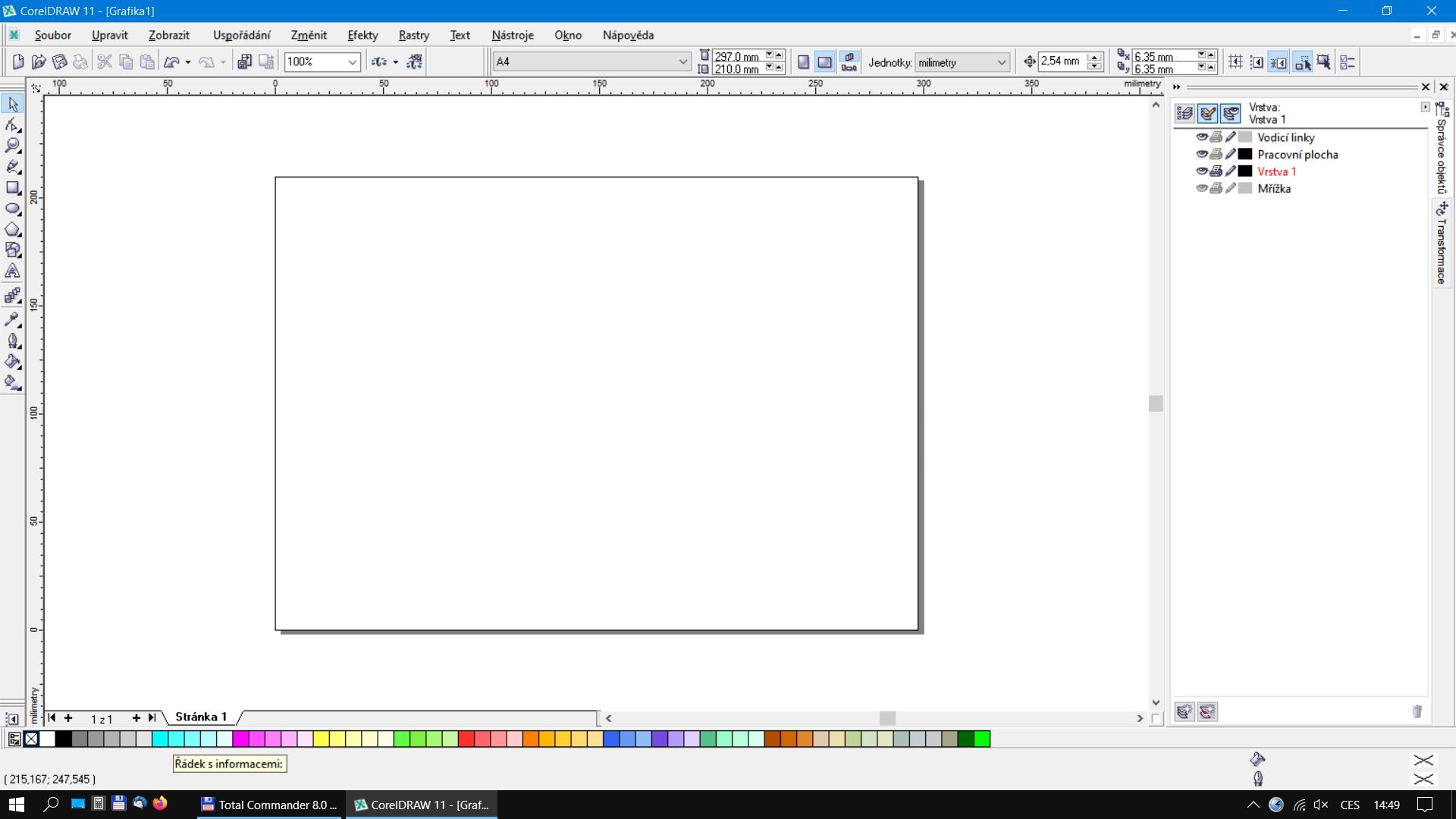
Task: Open the Efekty menu
Action: (362, 35)
